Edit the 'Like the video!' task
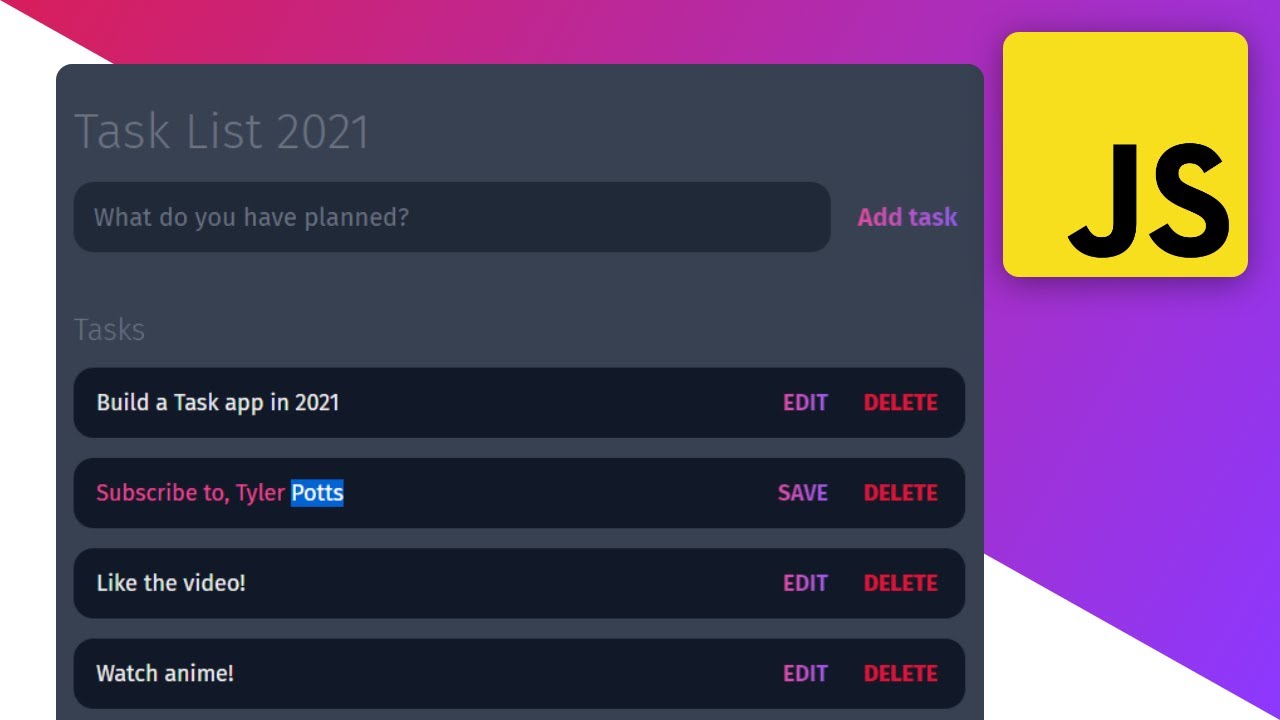This screenshot has width=1280, height=720. 805,583
